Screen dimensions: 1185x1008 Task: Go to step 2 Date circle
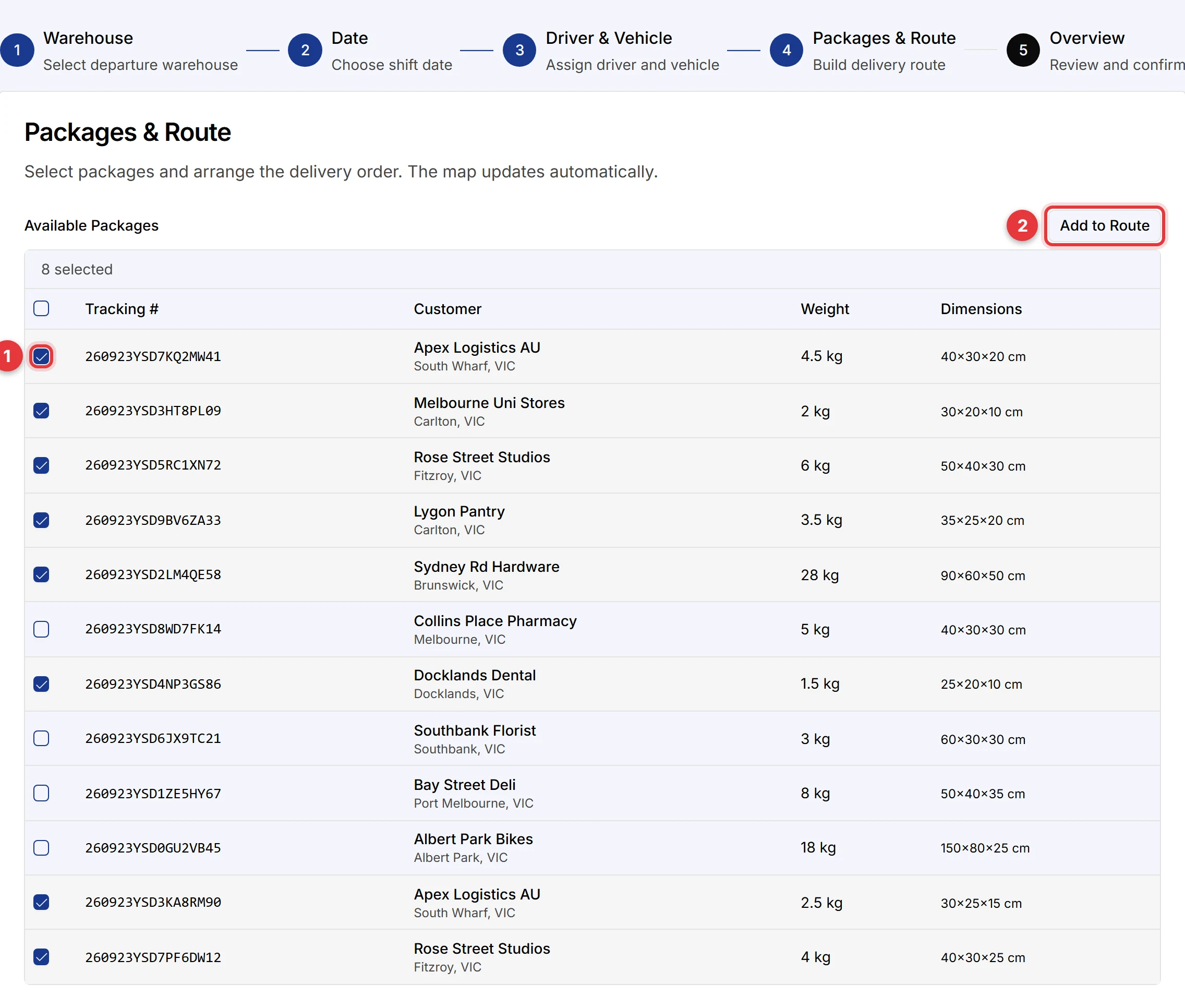[305, 50]
